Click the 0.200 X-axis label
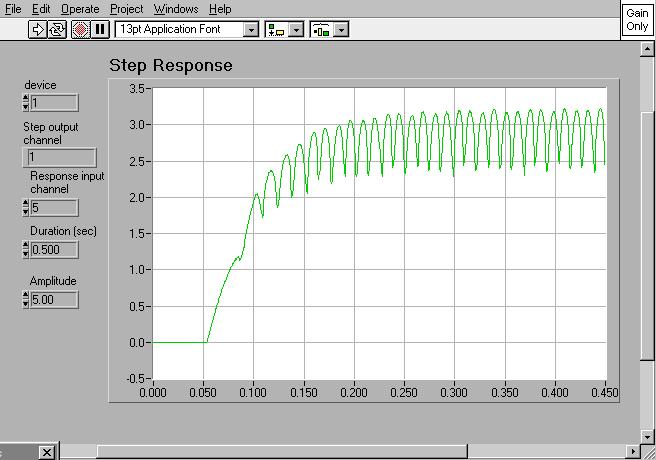The height and width of the screenshot is (460, 656). [x=354, y=393]
